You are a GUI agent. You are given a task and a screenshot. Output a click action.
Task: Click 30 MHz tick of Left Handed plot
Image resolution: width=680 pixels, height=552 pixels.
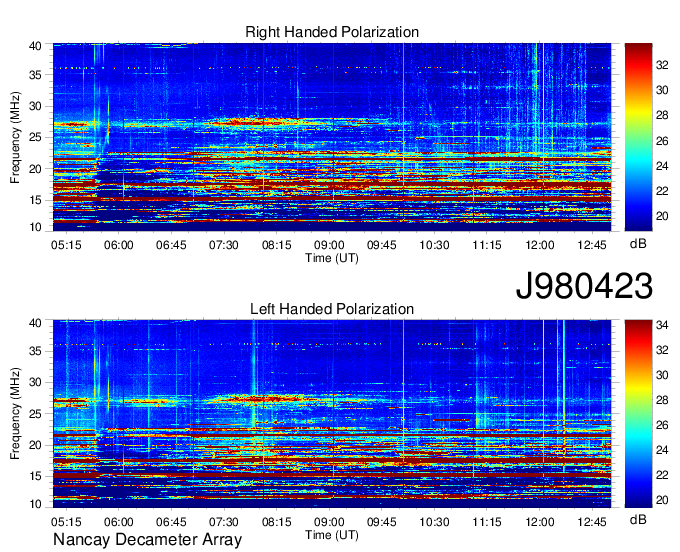(36, 382)
